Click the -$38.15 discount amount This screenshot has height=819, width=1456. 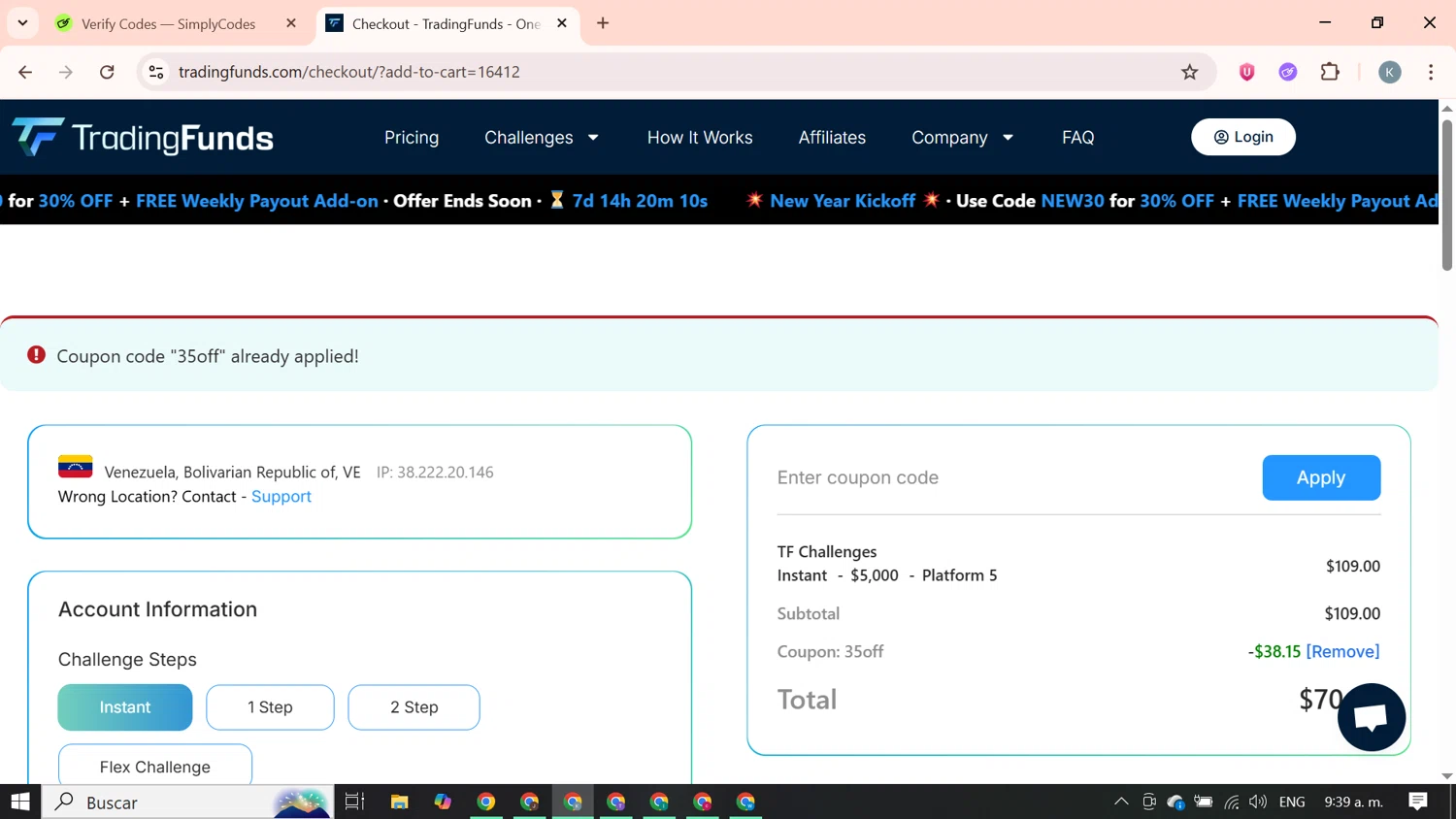point(1274,651)
